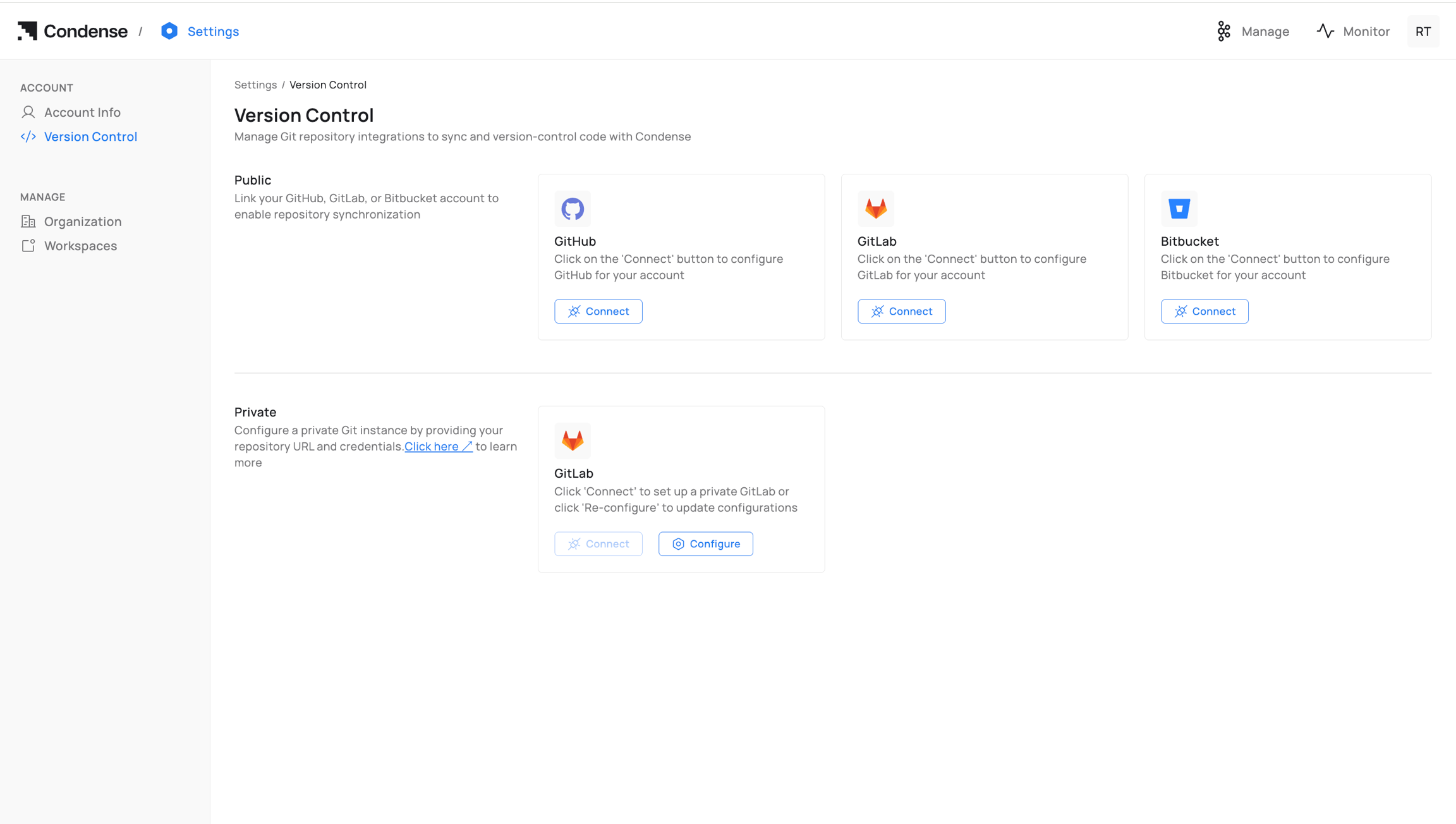
Task: Click the GitHub octocat logo icon
Action: click(x=573, y=209)
